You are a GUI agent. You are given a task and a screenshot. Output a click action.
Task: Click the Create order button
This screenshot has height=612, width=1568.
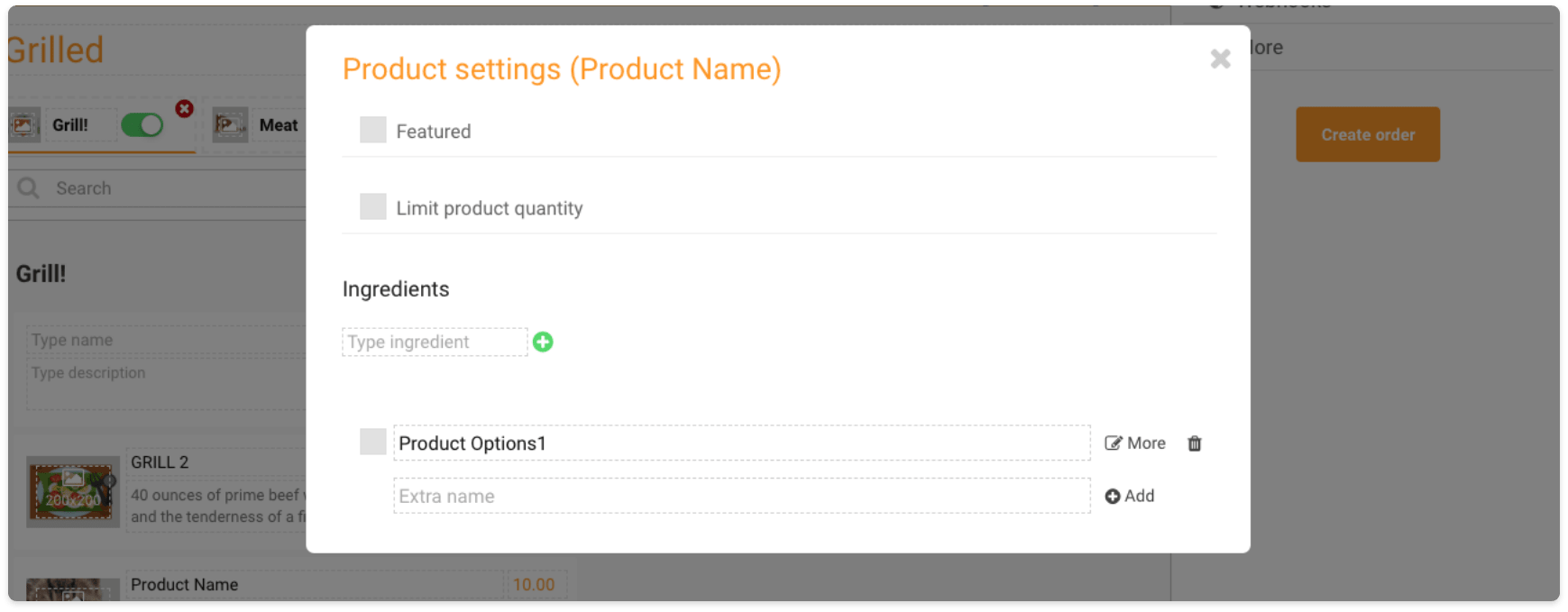click(1368, 134)
